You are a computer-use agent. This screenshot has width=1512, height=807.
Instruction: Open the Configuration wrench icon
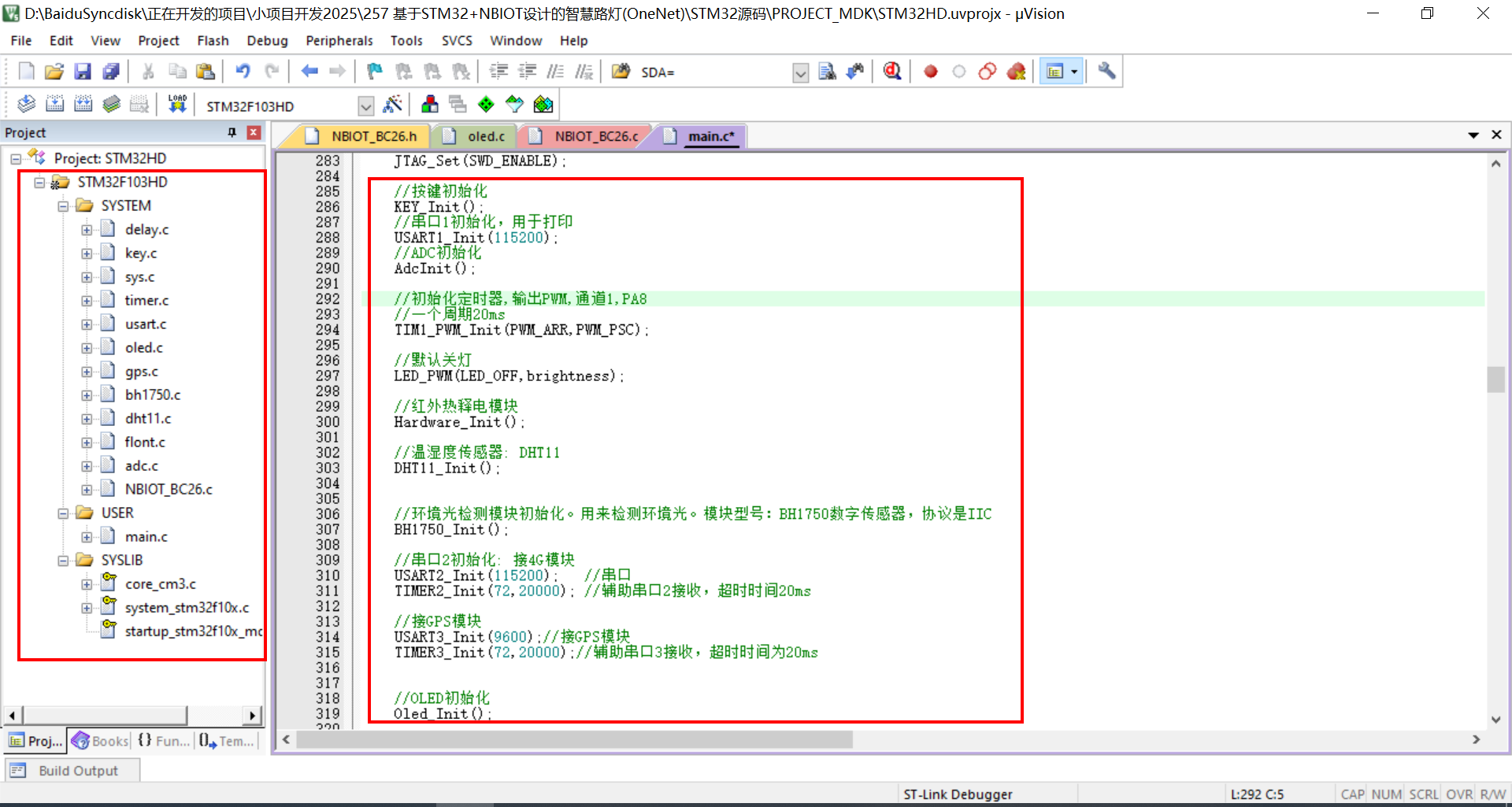(1106, 72)
